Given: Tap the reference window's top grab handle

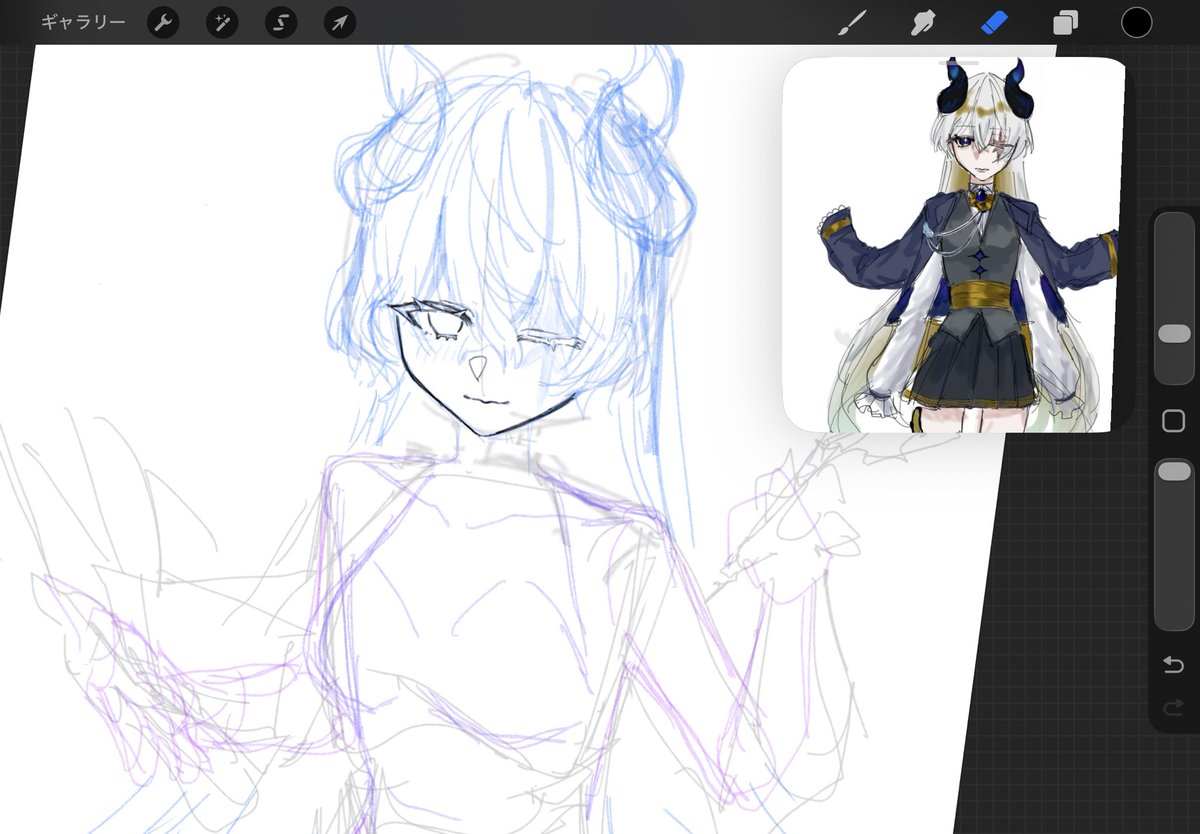Looking at the screenshot, I should coord(958,62).
